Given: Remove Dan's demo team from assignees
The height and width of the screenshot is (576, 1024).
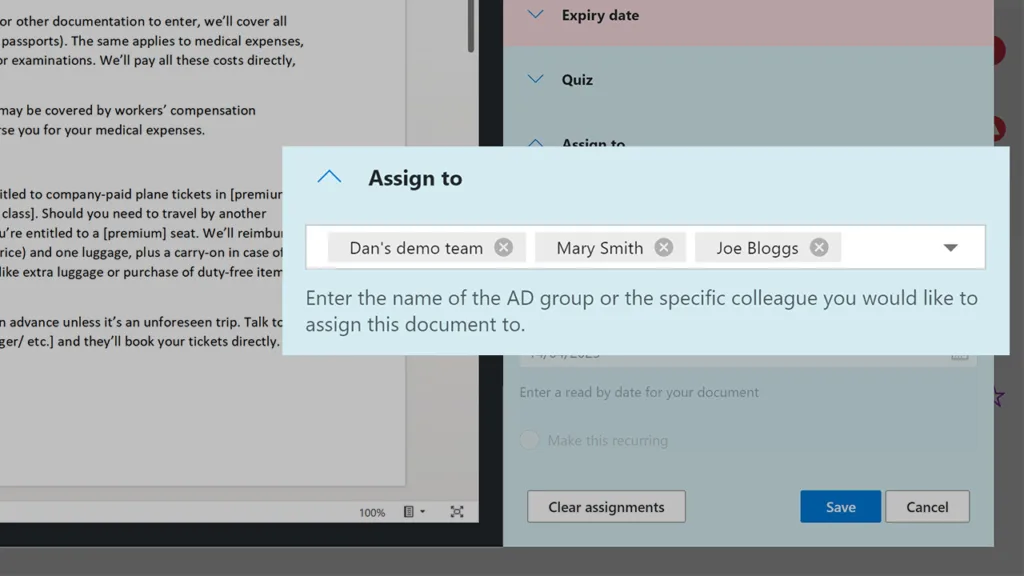Looking at the screenshot, I should [504, 248].
